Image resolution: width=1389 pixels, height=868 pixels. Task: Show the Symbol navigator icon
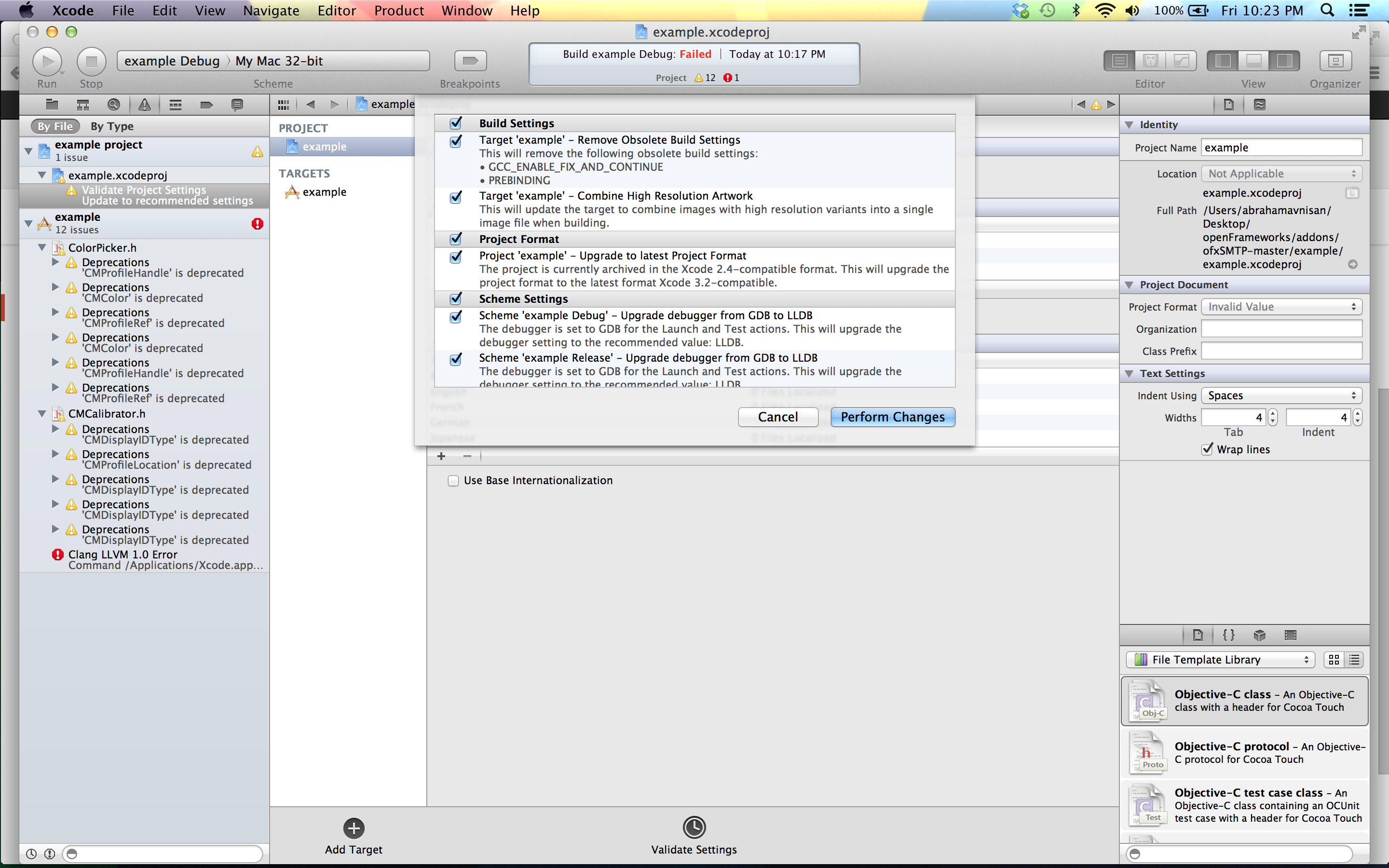(82, 105)
